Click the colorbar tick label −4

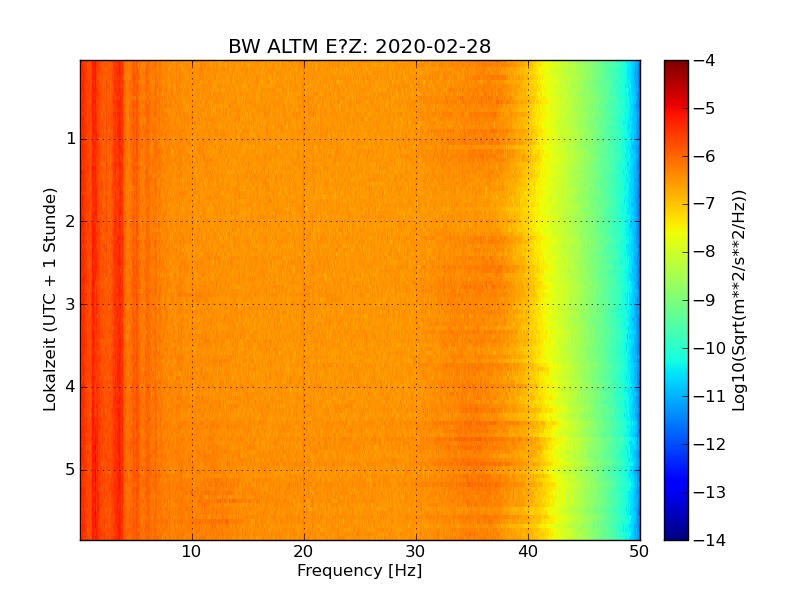pyautogui.click(x=705, y=60)
